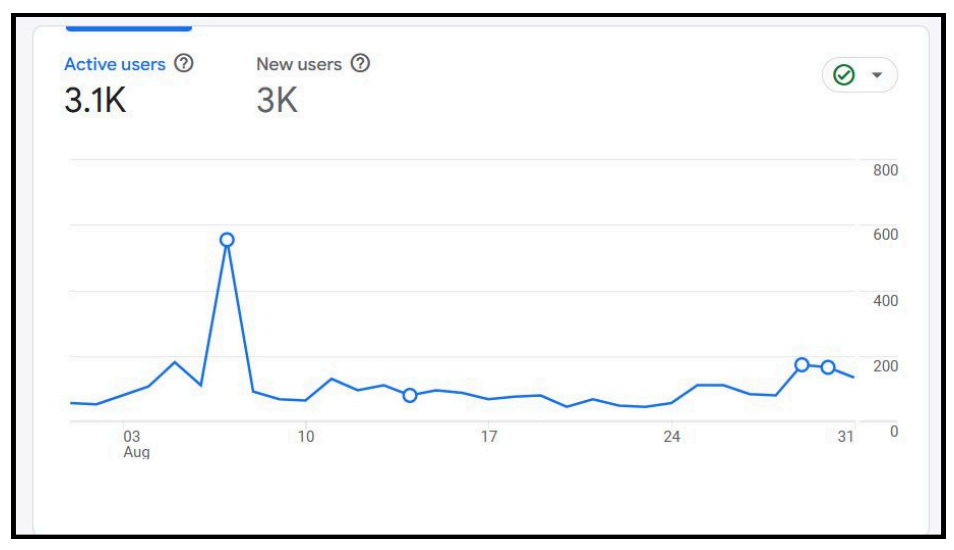Image resolution: width=954 pixels, height=550 pixels.
Task: Click the "31" x-axis date label
Action: 846,437
